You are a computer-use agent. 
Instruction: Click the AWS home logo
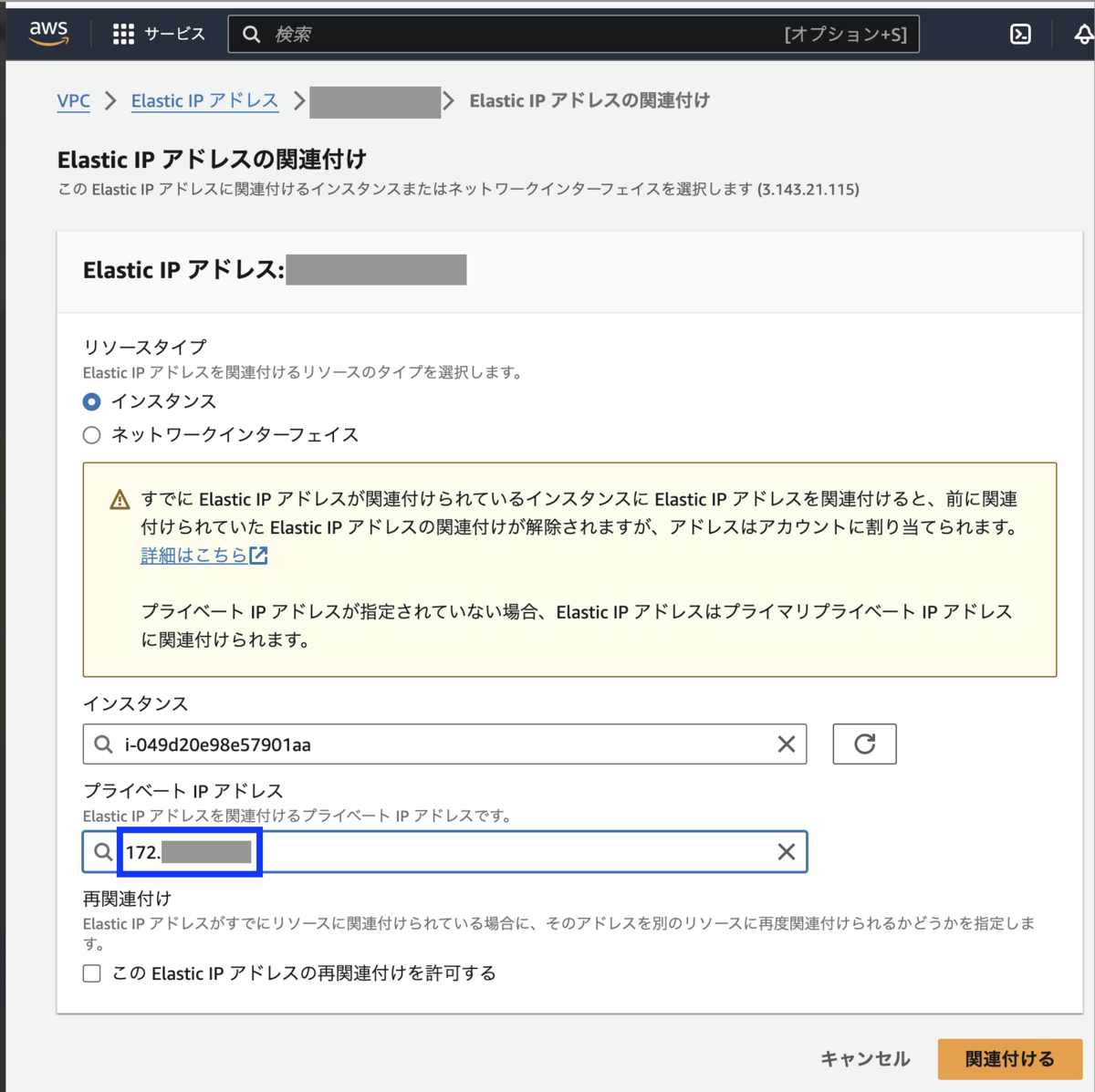click(47, 33)
